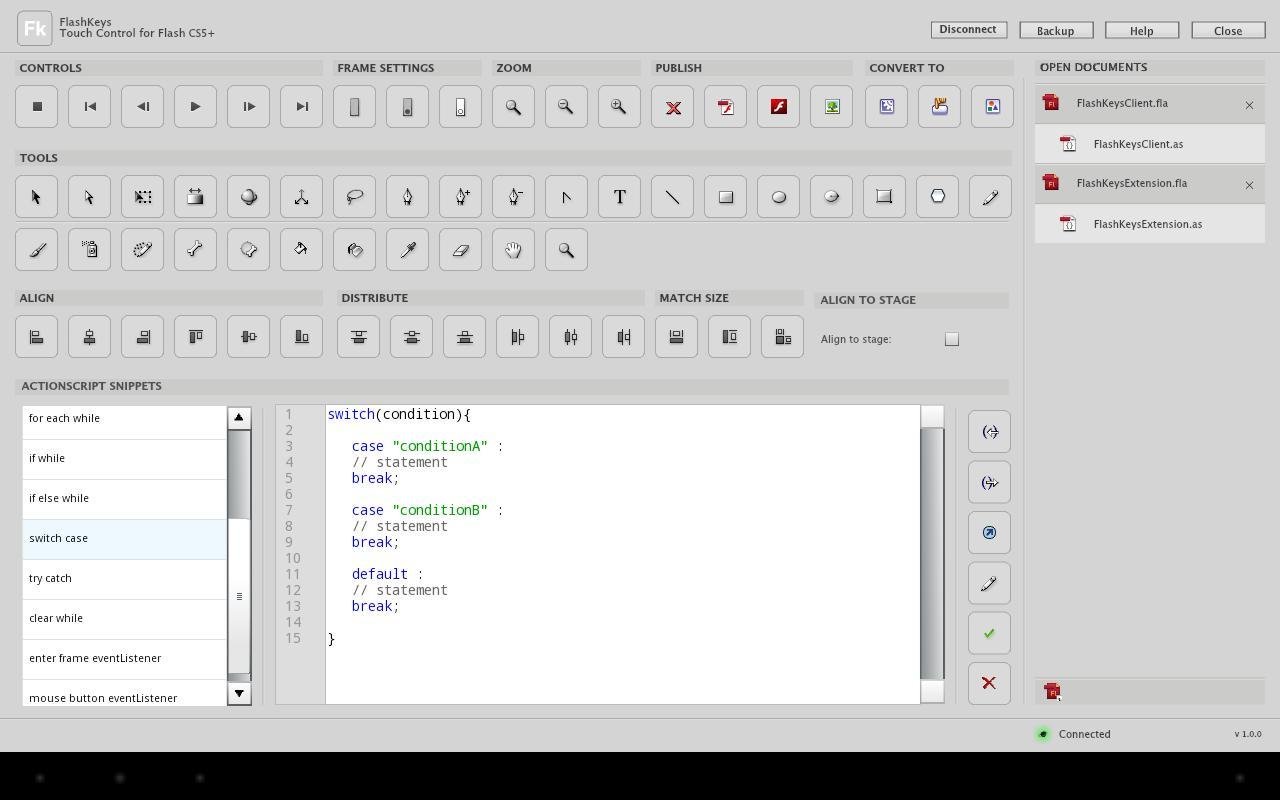Image resolution: width=1280 pixels, height=800 pixels.
Task: Select the Oval tool
Action: 779,197
